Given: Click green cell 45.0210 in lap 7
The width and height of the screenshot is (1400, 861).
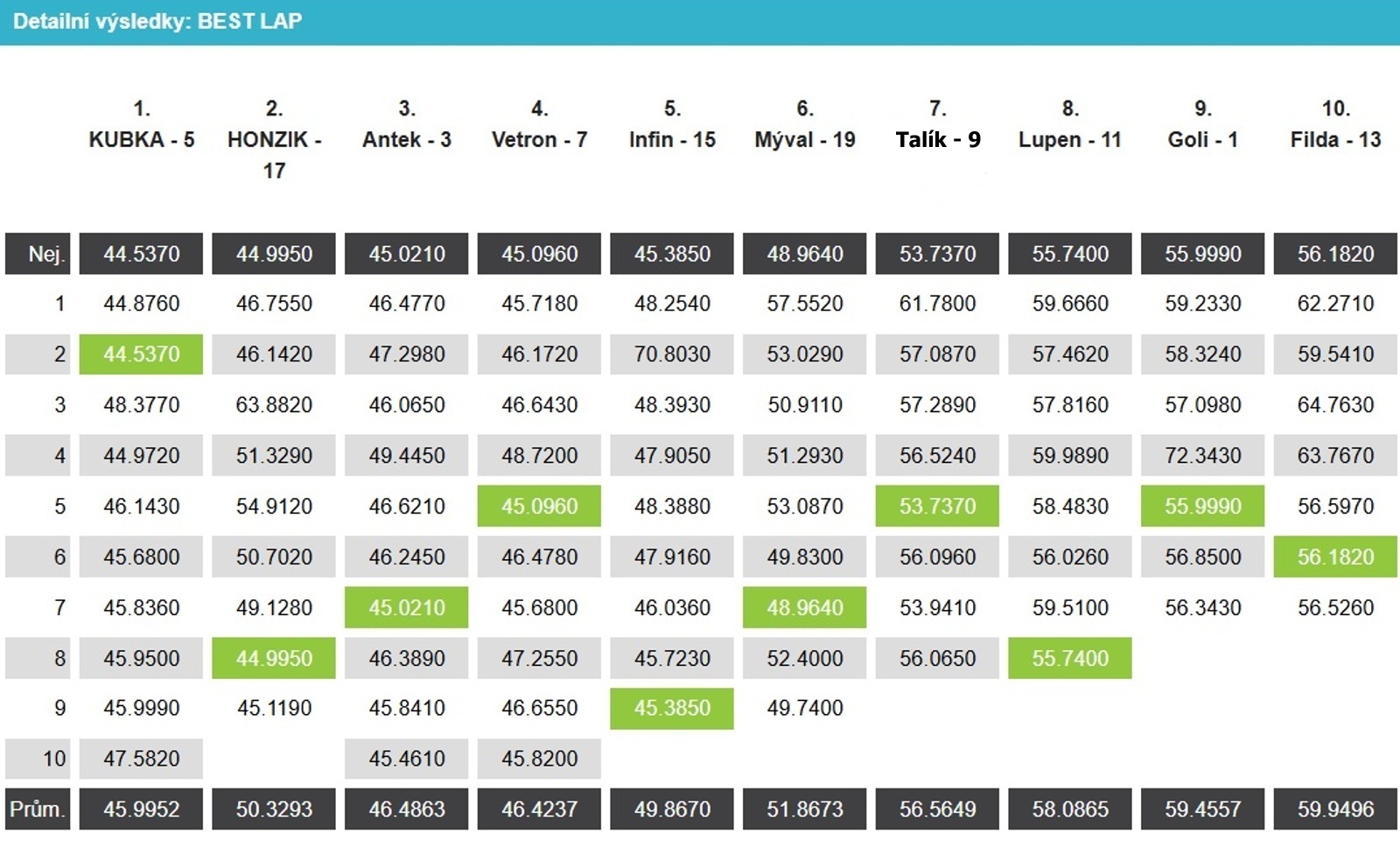Looking at the screenshot, I should [x=407, y=607].
